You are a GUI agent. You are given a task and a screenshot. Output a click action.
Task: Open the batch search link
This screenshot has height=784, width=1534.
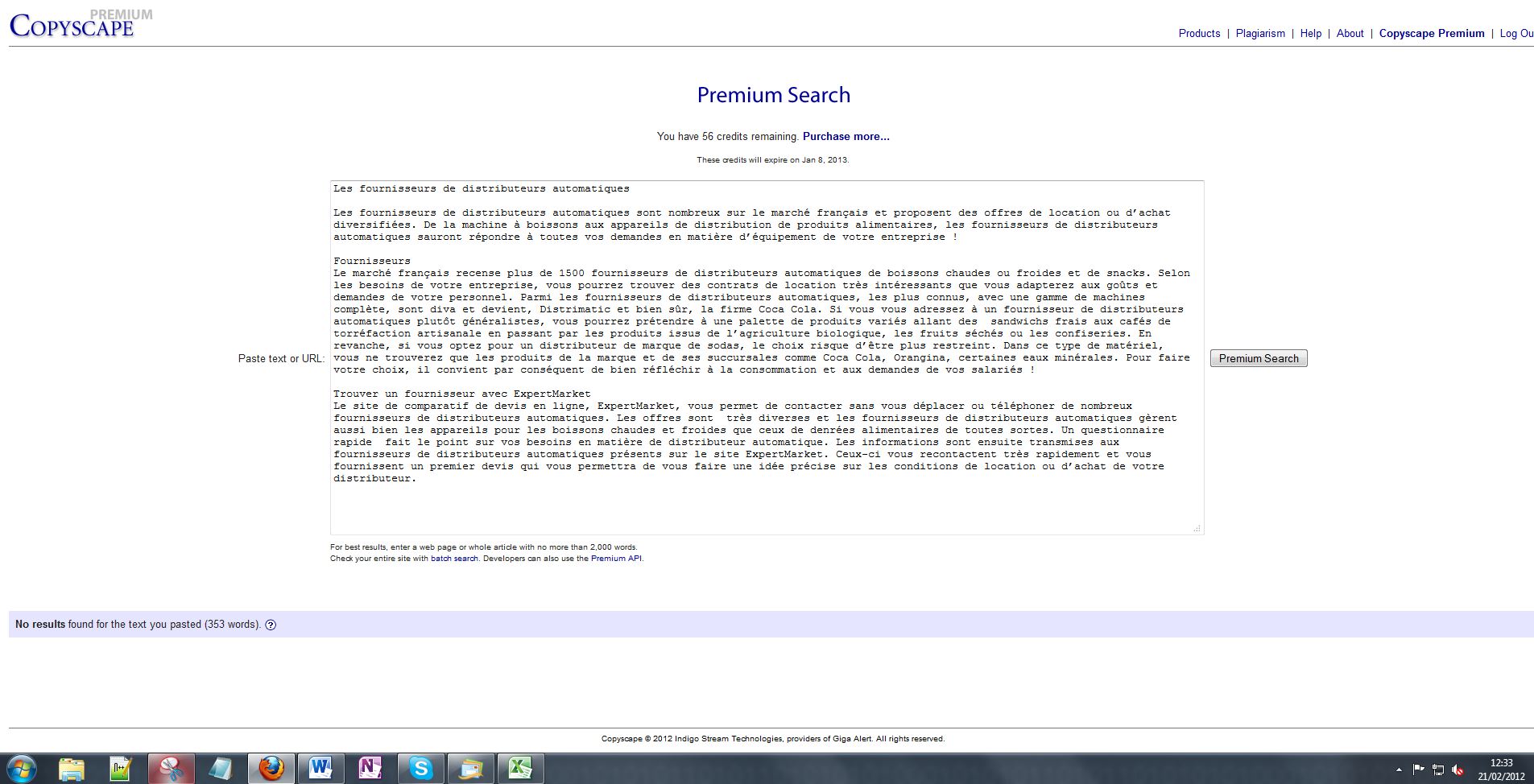[454, 559]
